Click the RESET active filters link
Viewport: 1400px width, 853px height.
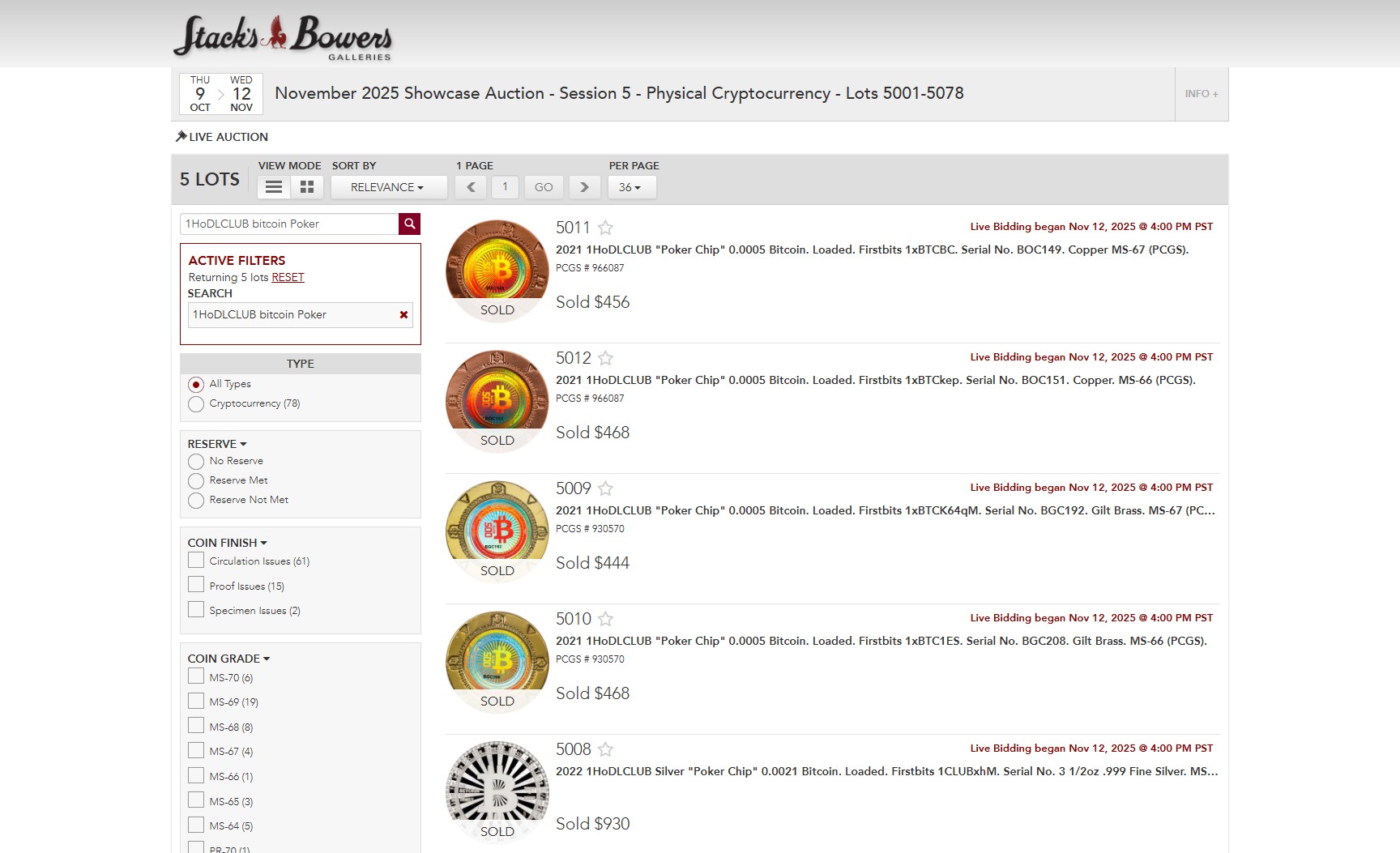289,277
